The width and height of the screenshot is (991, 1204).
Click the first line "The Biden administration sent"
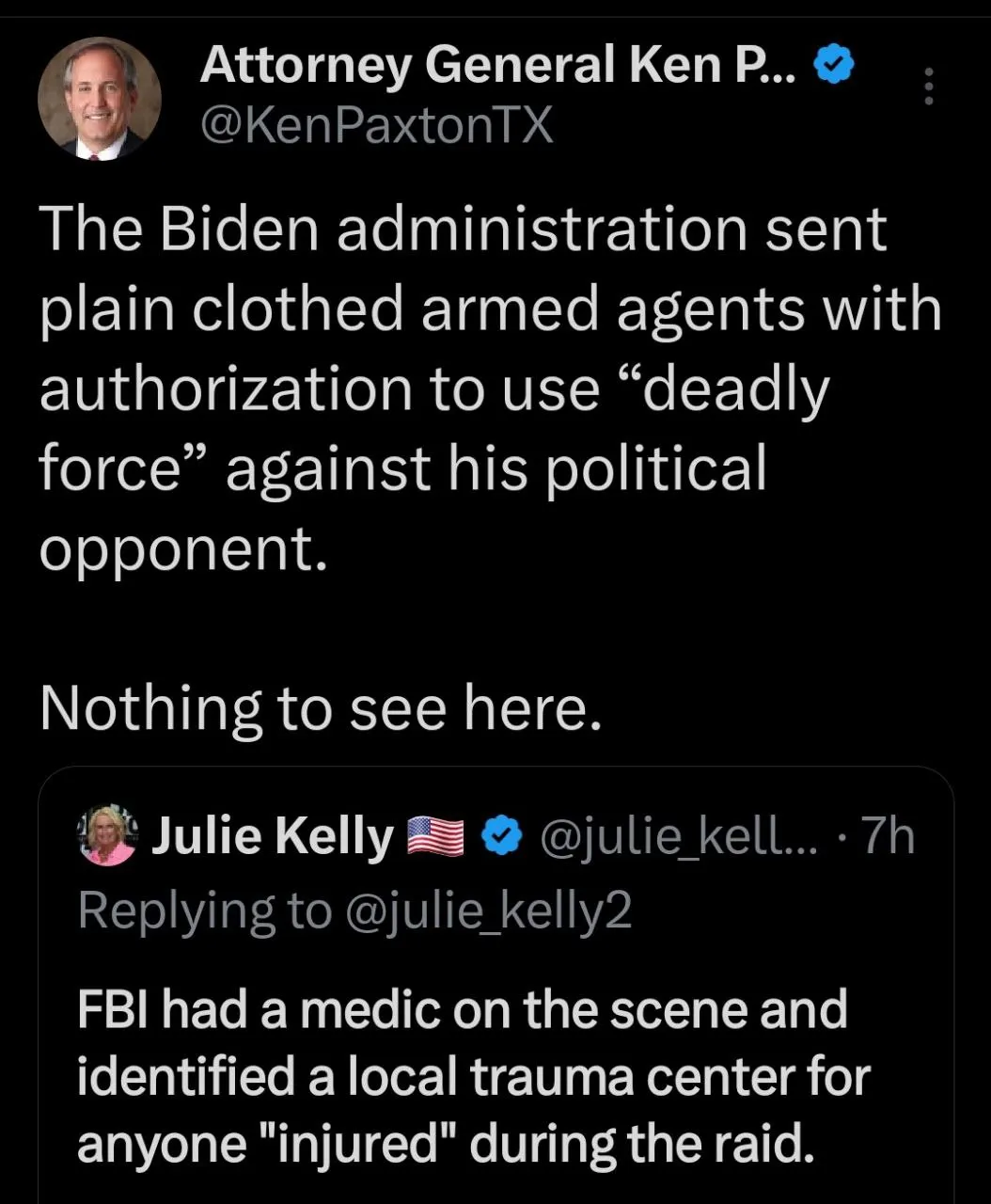(x=463, y=230)
